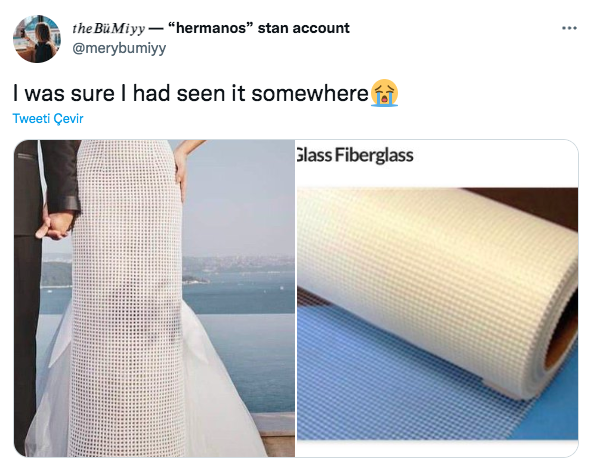Image resolution: width=590 pixels, height=465 pixels.
Task: Click the "hermanos" stan account name text
Action: point(259,28)
